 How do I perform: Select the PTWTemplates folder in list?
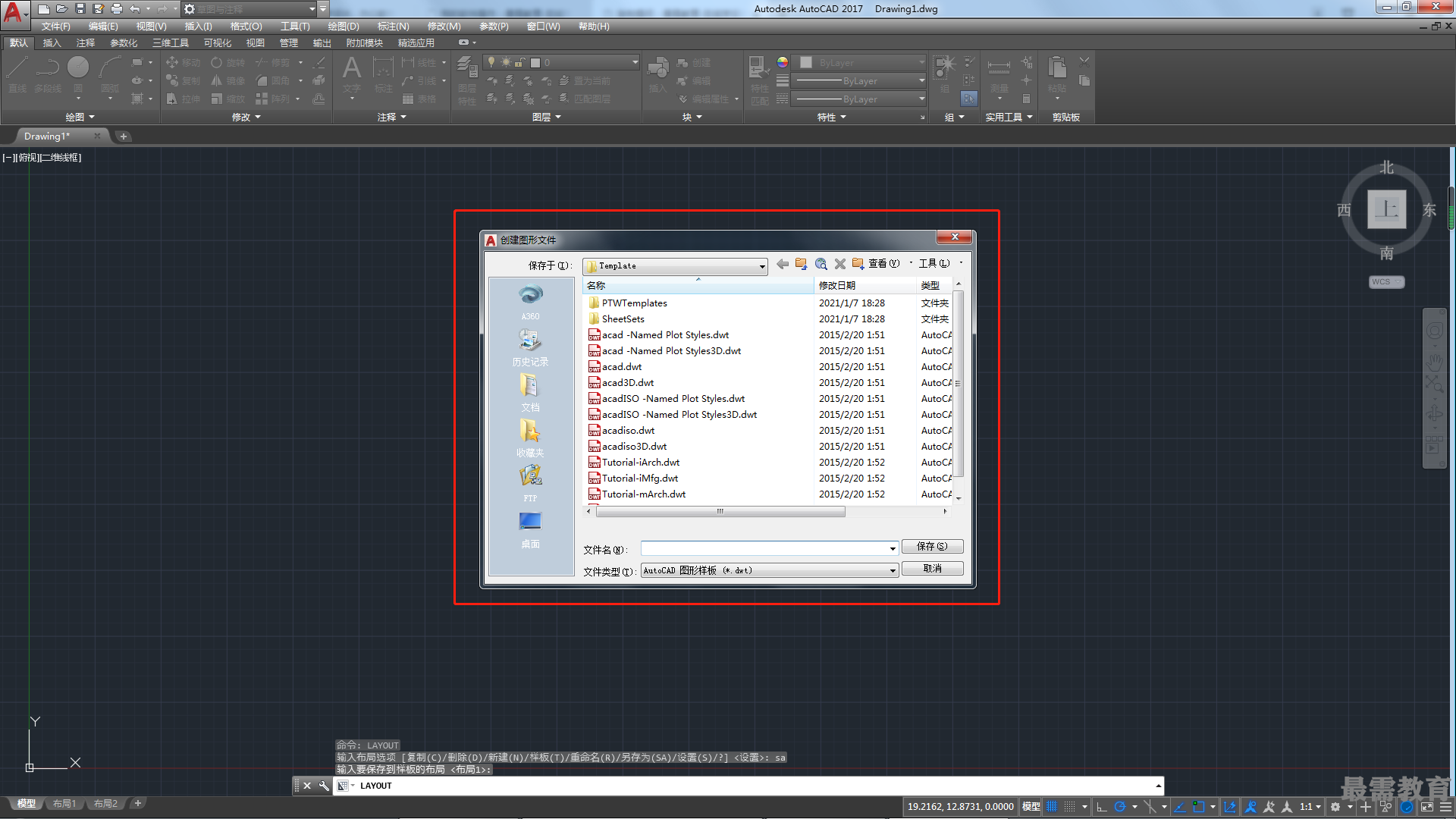point(634,303)
